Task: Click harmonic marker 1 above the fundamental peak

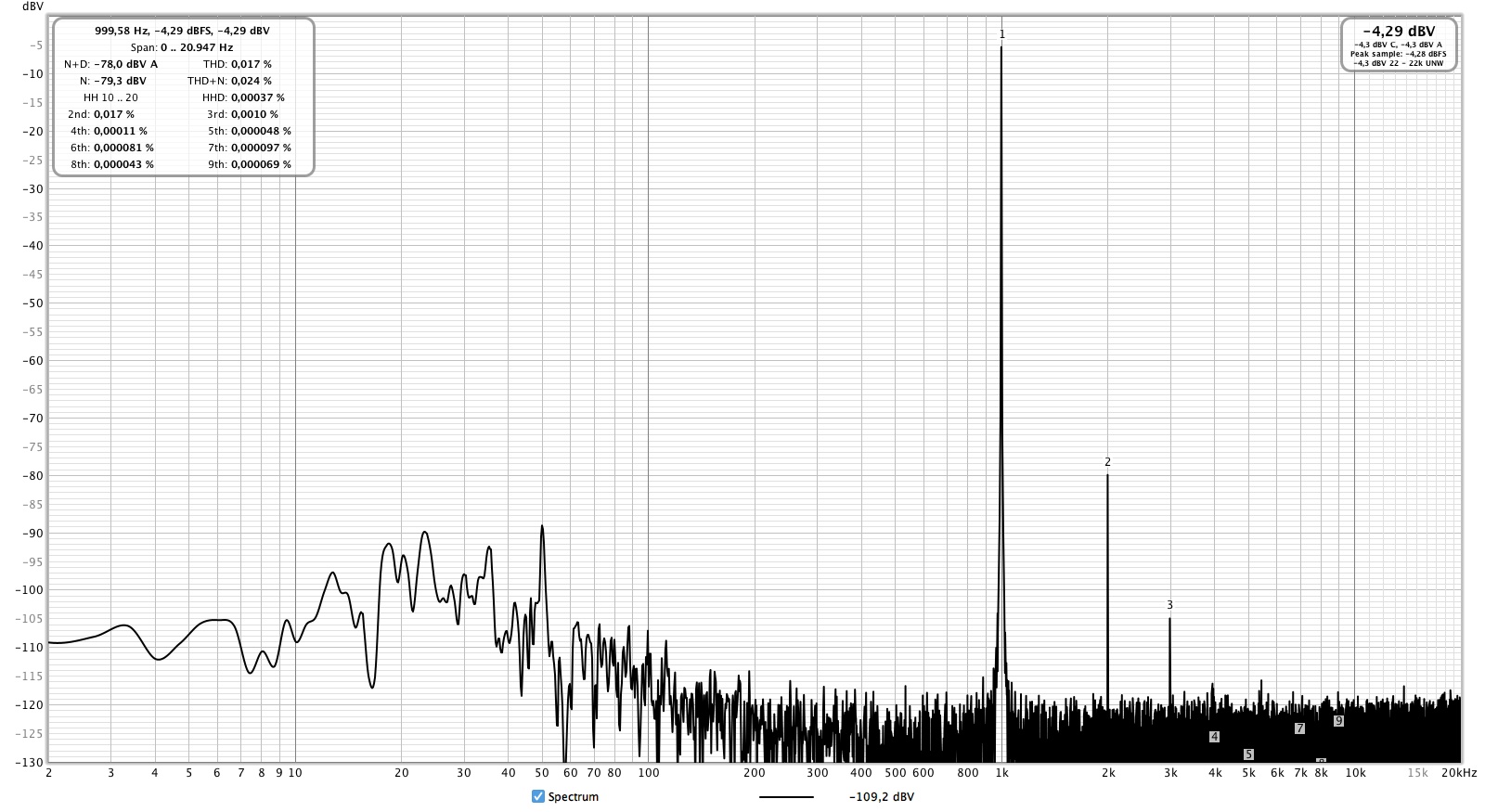Action: coord(1002,34)
